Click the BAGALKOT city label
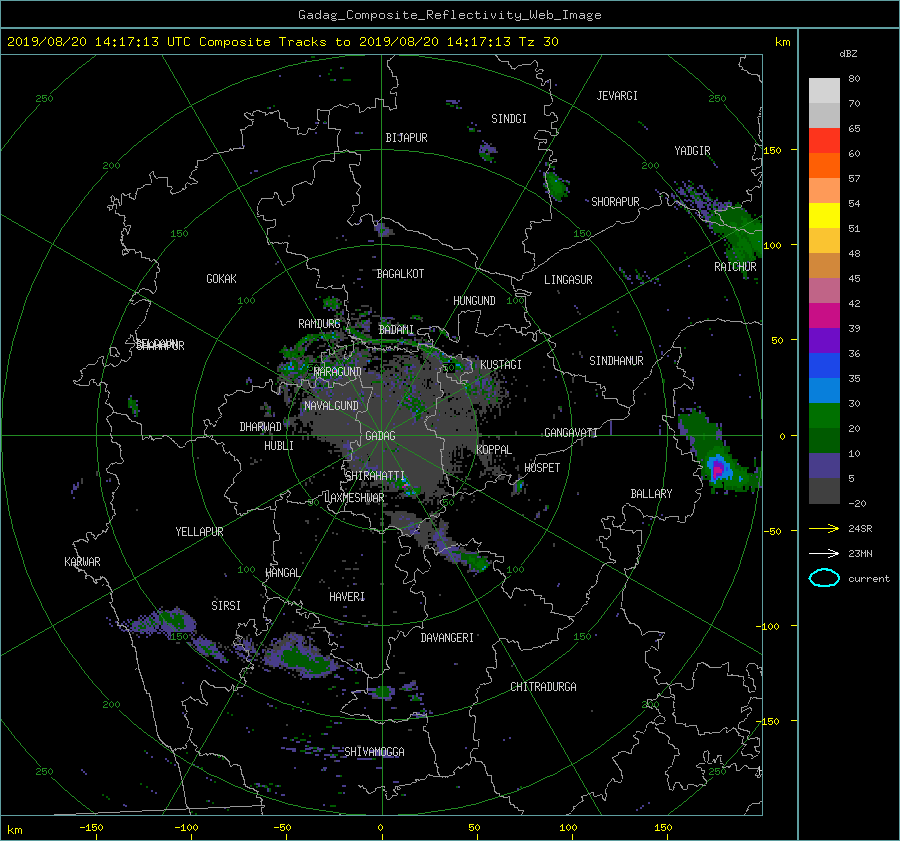 [400, 274]
